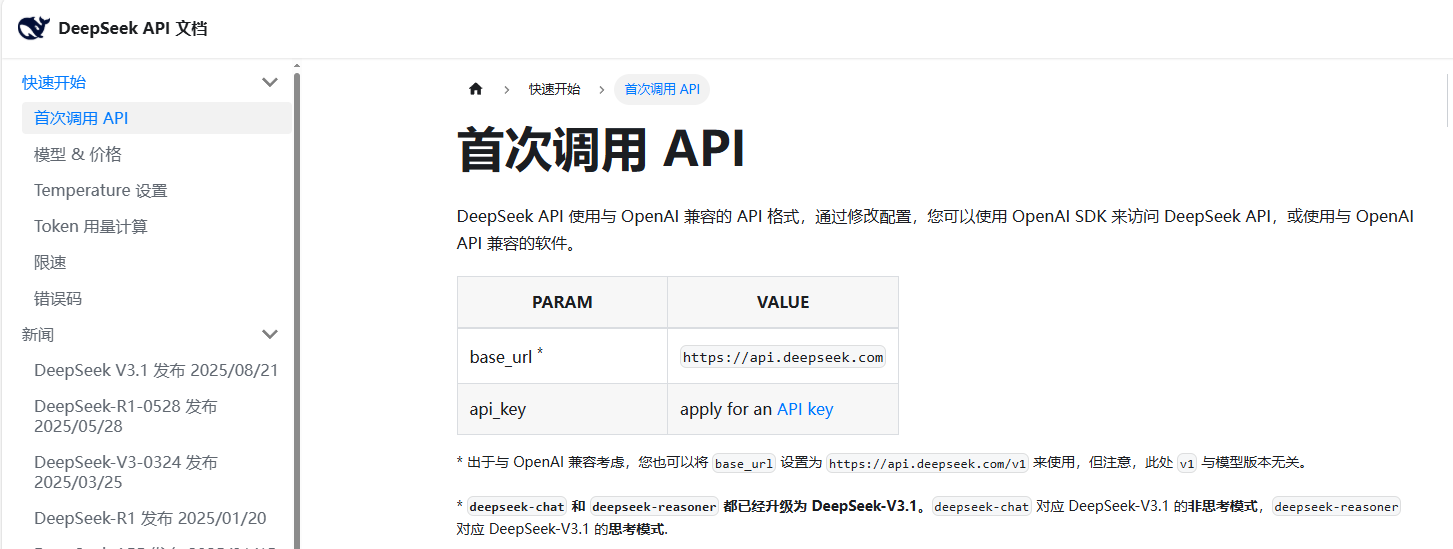1453x549 pixels.
Task: Click the api_key table cell
Action: tap(562, 409)
